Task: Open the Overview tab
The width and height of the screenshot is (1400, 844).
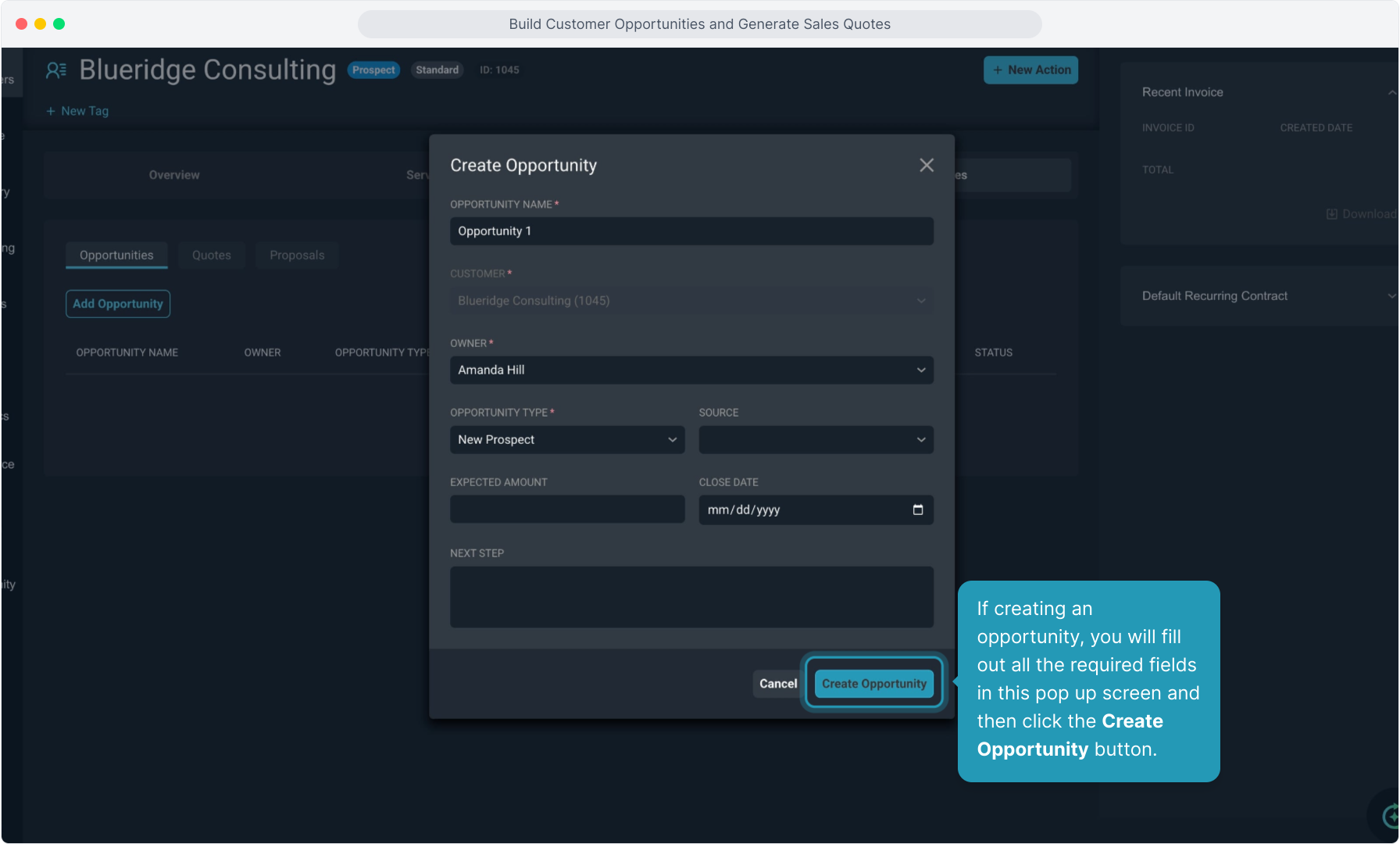Action: pyautogui.click(x=174, y=175)
